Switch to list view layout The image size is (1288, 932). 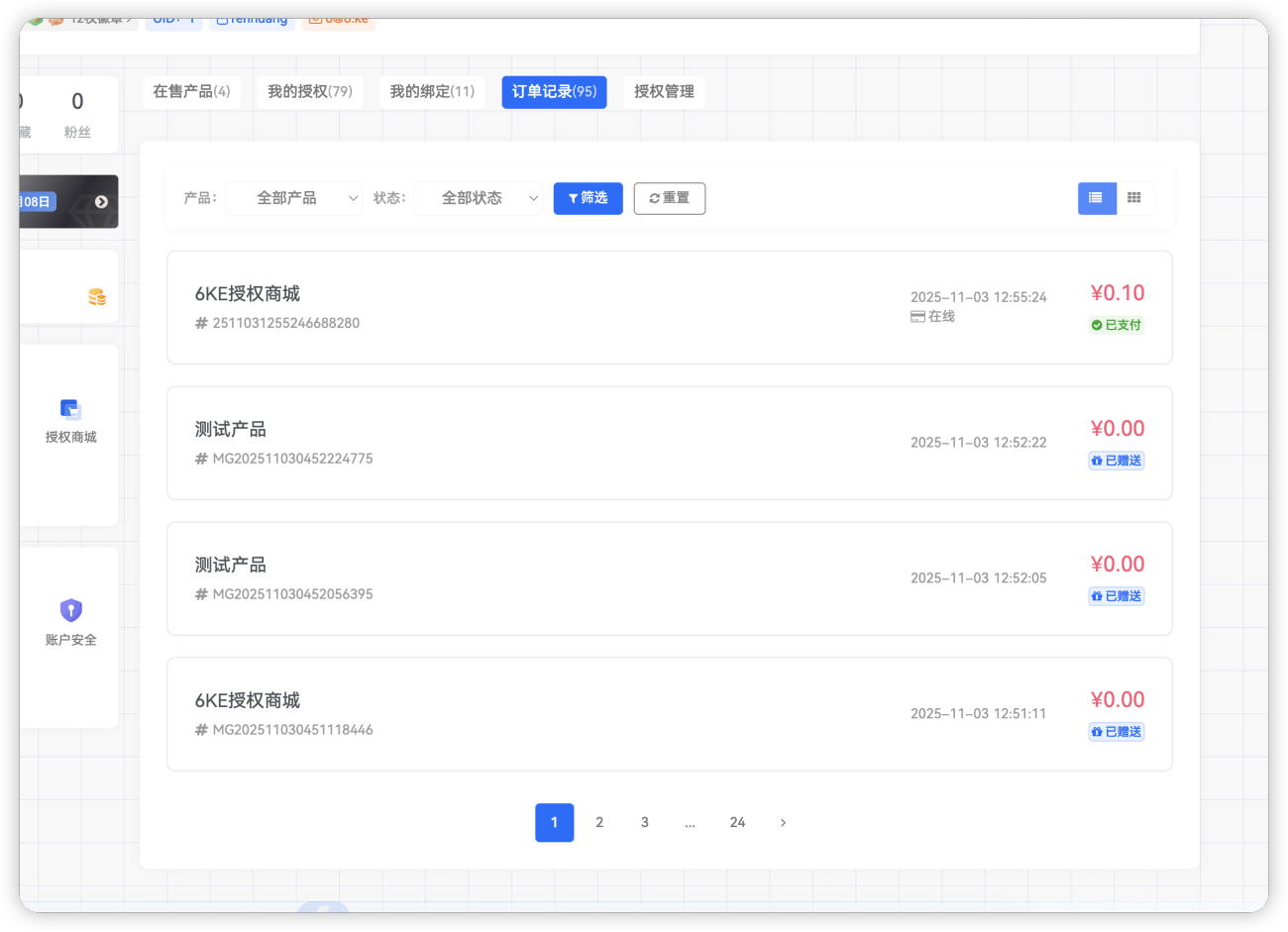coord(1096,198)
